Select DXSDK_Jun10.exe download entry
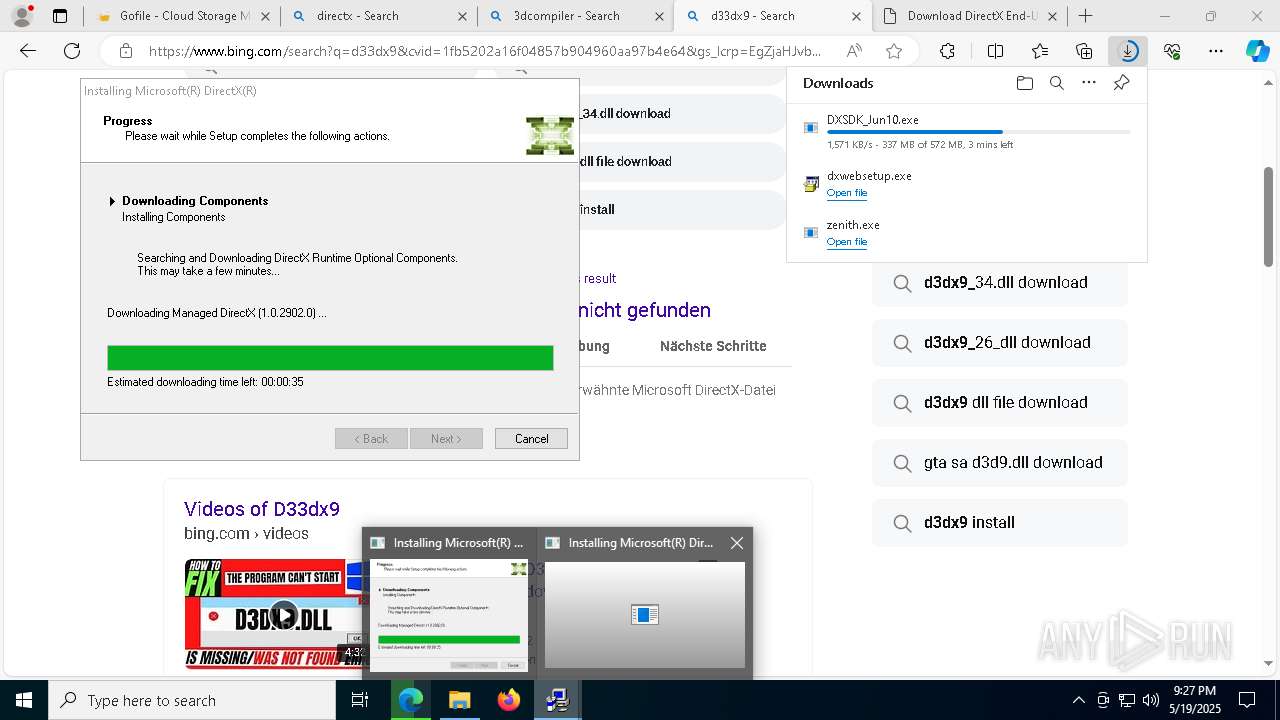Screen dimensions: 1280x720 click(967, 131)
